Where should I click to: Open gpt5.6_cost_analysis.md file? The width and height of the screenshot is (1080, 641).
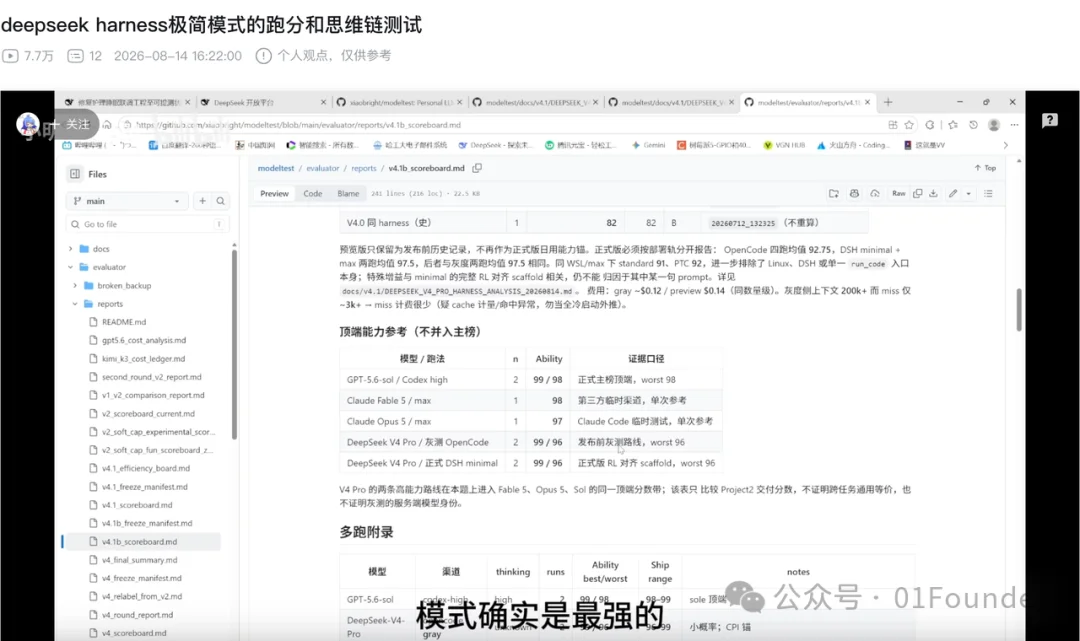pos(143,340)
